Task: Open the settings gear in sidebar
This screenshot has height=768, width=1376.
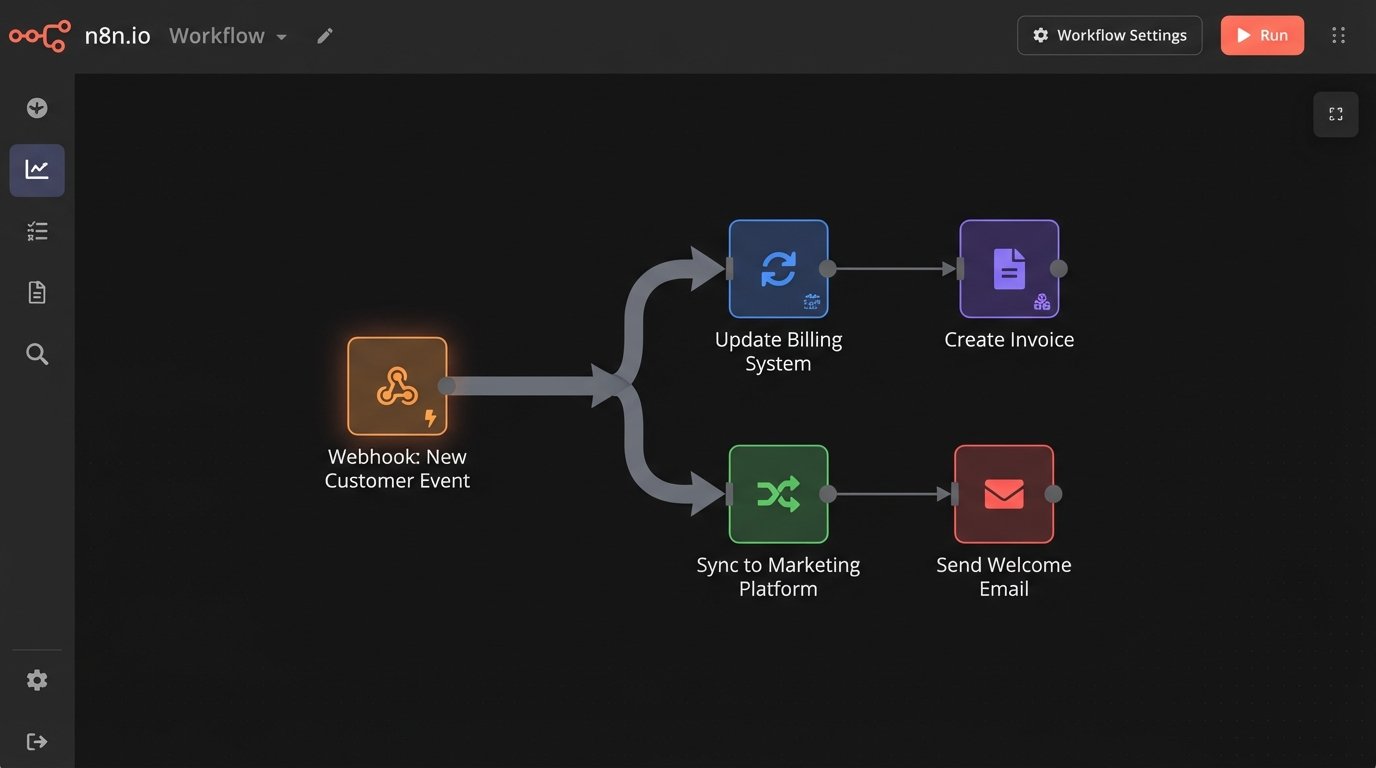Action: pyautogui.click(x=37, y=679)
